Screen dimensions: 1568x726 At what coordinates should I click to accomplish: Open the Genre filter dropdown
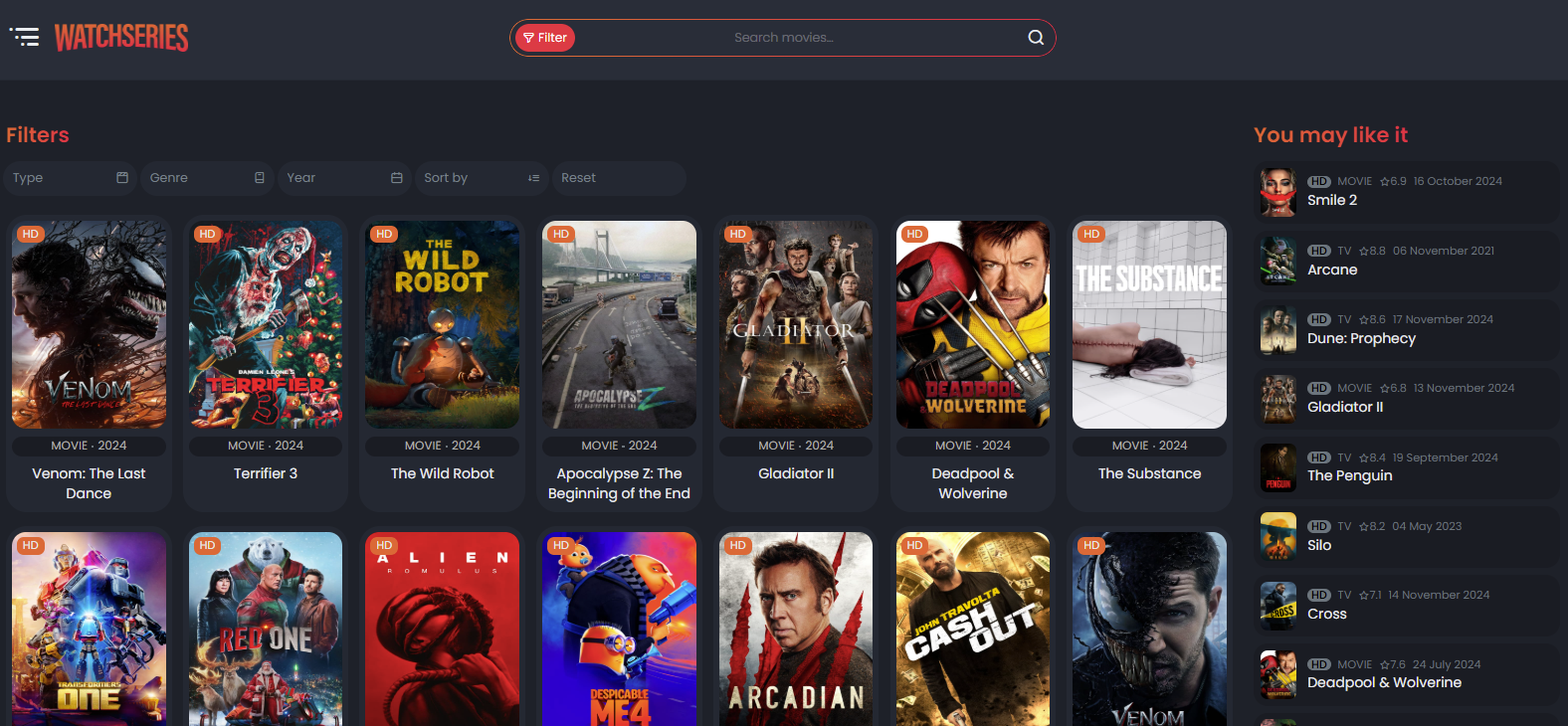(x=207, y=178)
